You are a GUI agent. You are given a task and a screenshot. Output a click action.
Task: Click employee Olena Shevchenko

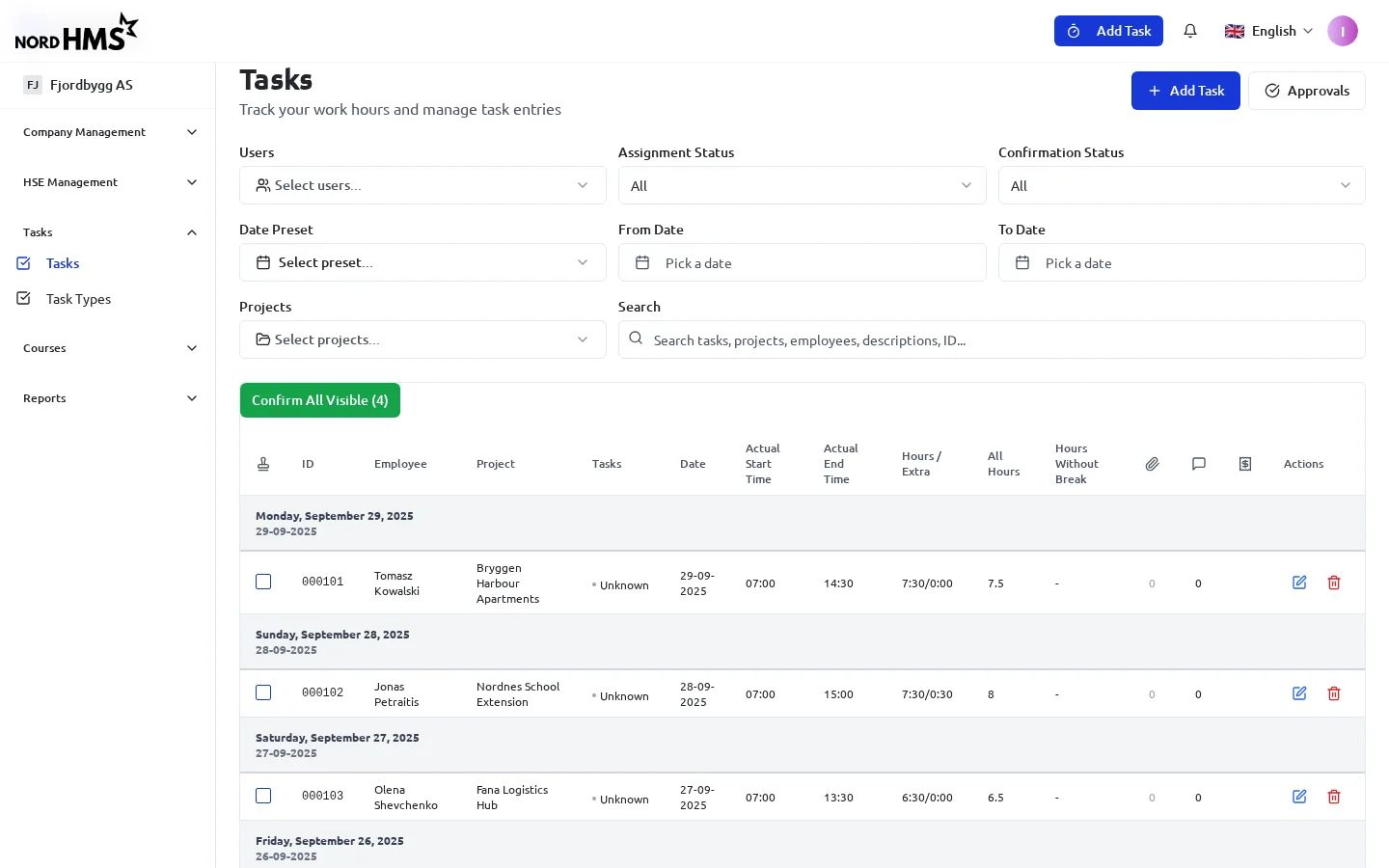[x=406, y=798]
